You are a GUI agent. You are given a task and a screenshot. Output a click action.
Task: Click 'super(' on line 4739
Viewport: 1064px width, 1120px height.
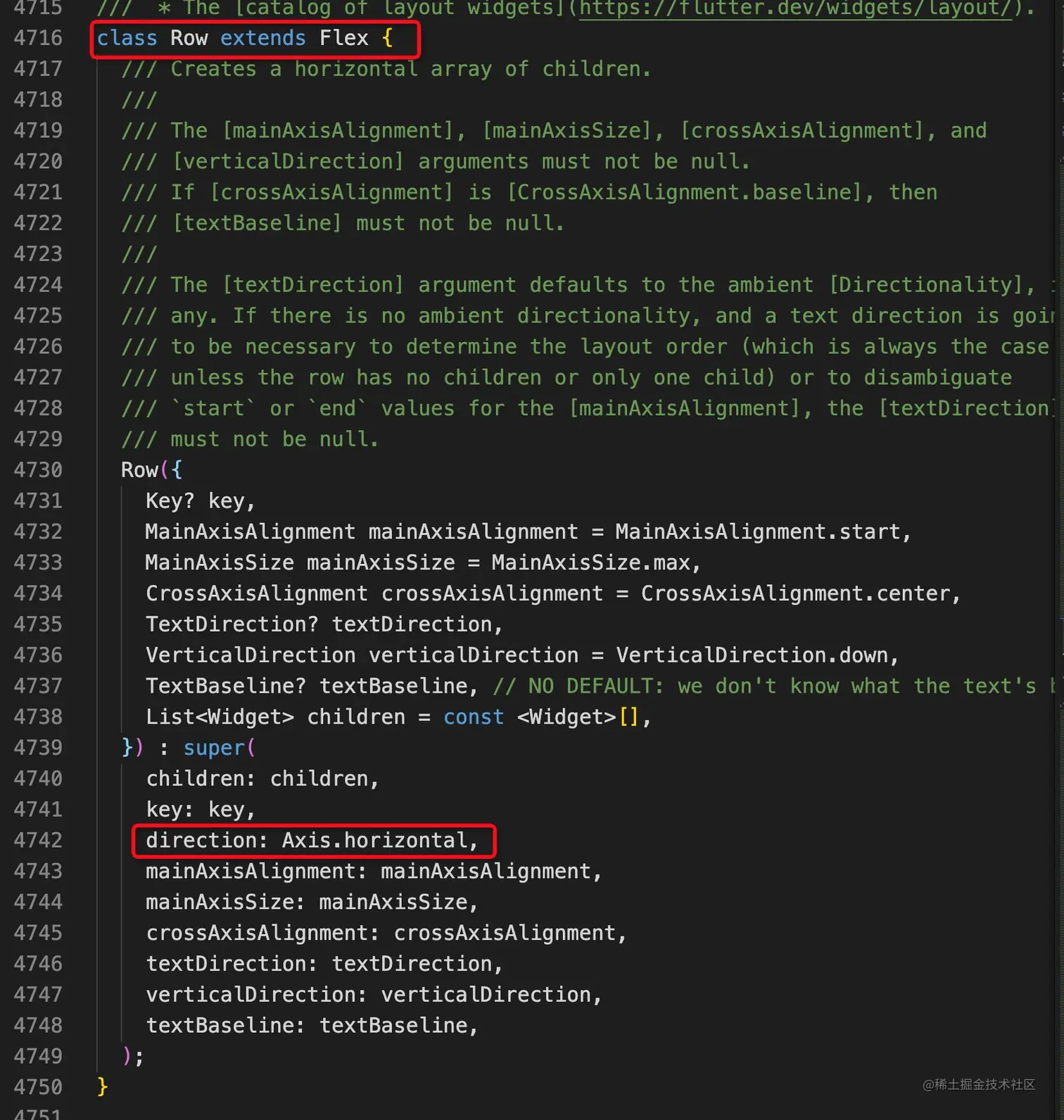tap(219, 748)
